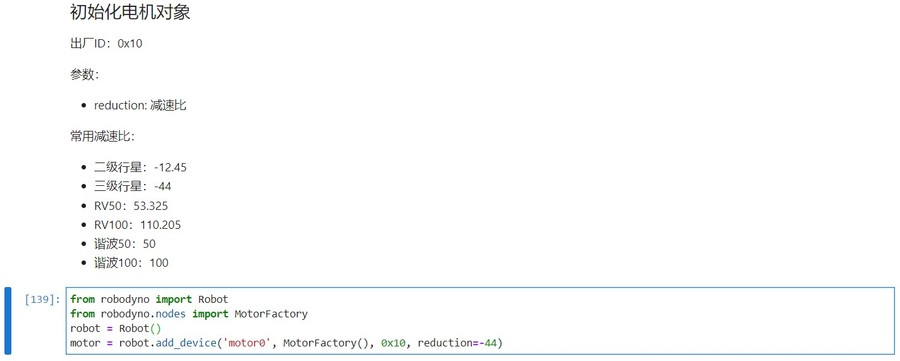
Task: Click code line importing MotorFactory
Action: [189, 314]
